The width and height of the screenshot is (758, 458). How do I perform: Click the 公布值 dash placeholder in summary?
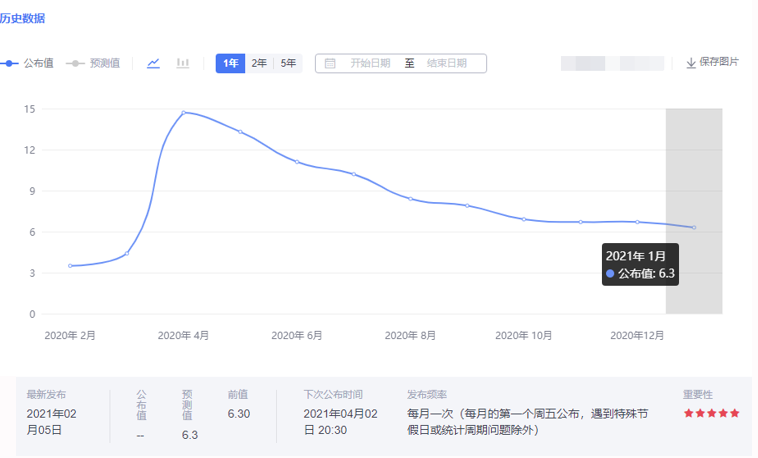click(140, 435)
